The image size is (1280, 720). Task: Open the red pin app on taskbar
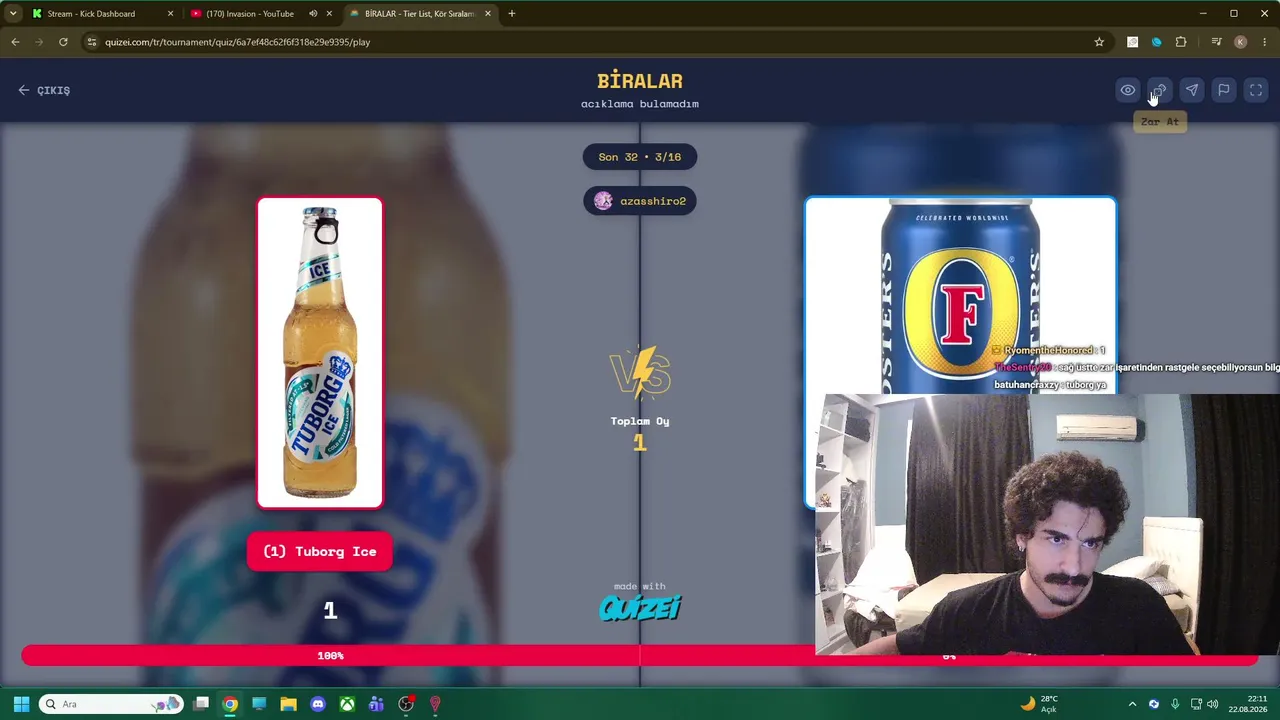435,704
